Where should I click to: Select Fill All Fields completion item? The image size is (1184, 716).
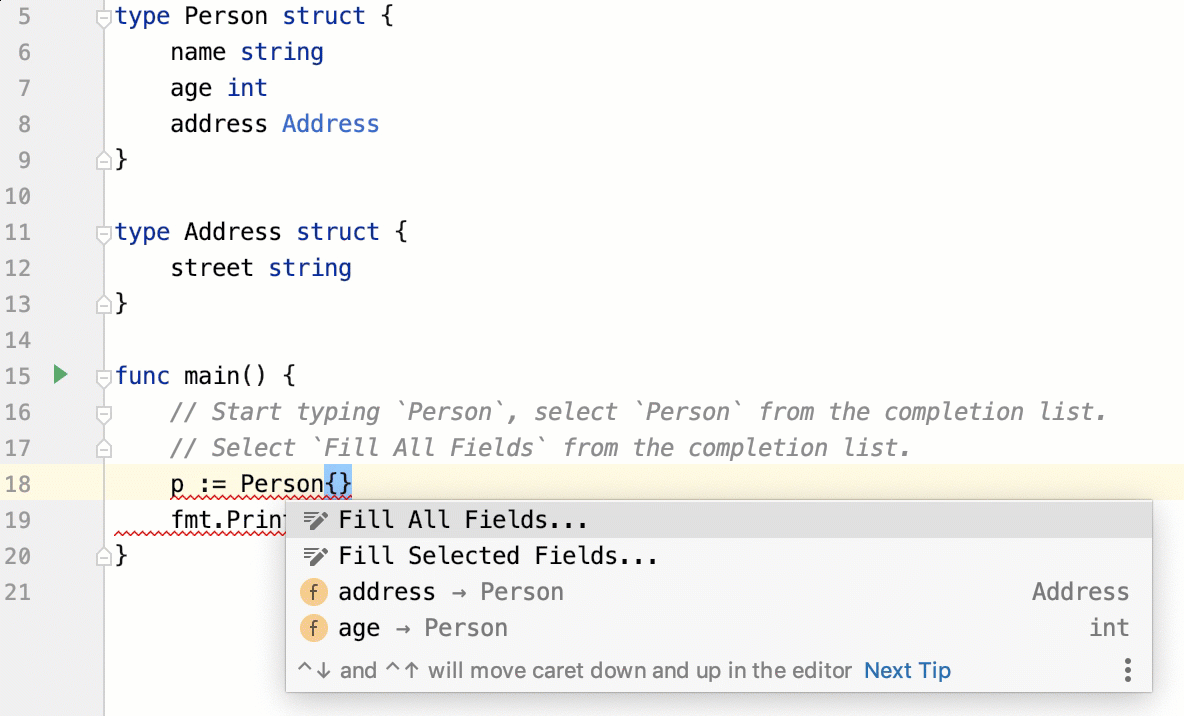pyautogui.click(x=462, y=520)
